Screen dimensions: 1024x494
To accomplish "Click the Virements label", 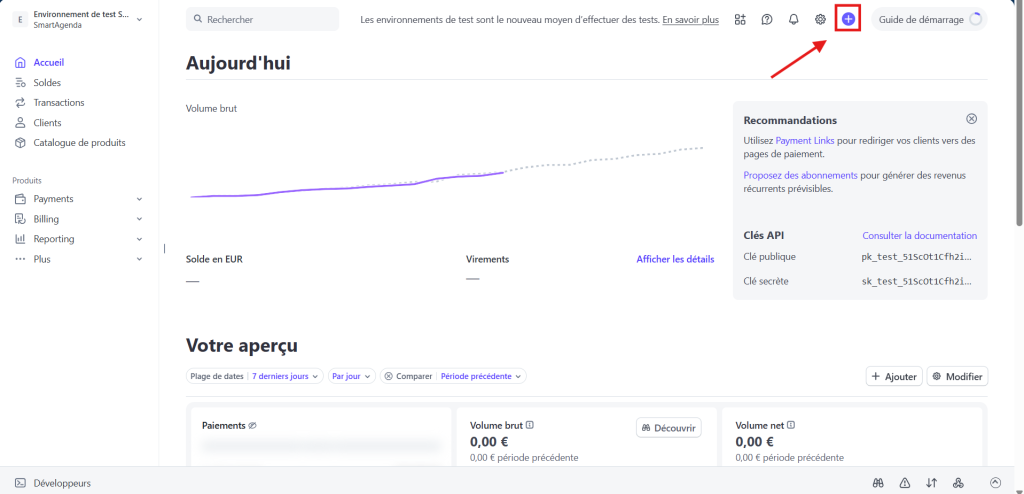I will (x=488, y=259).
